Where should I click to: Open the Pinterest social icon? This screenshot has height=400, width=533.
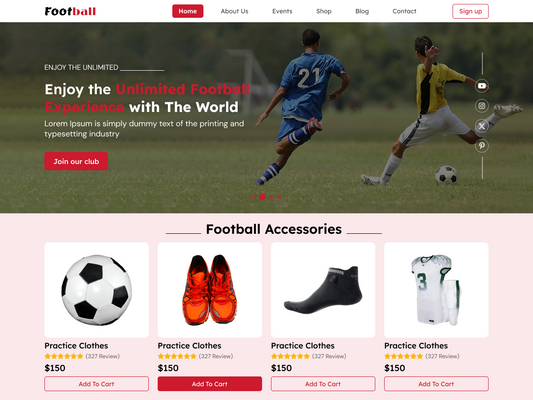click(x=482, y=146)
